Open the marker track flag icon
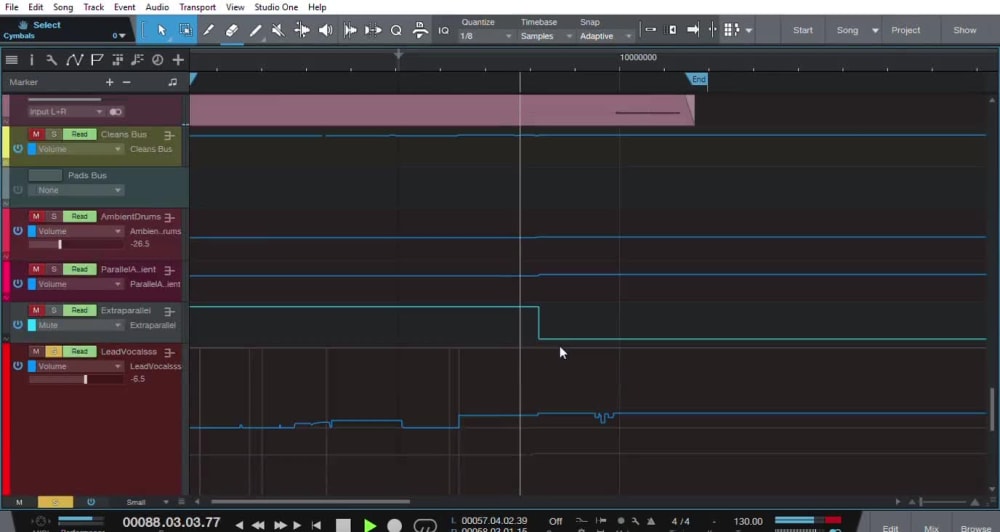1000x532 pixels. pyautogui.click(x=97, y=60)
